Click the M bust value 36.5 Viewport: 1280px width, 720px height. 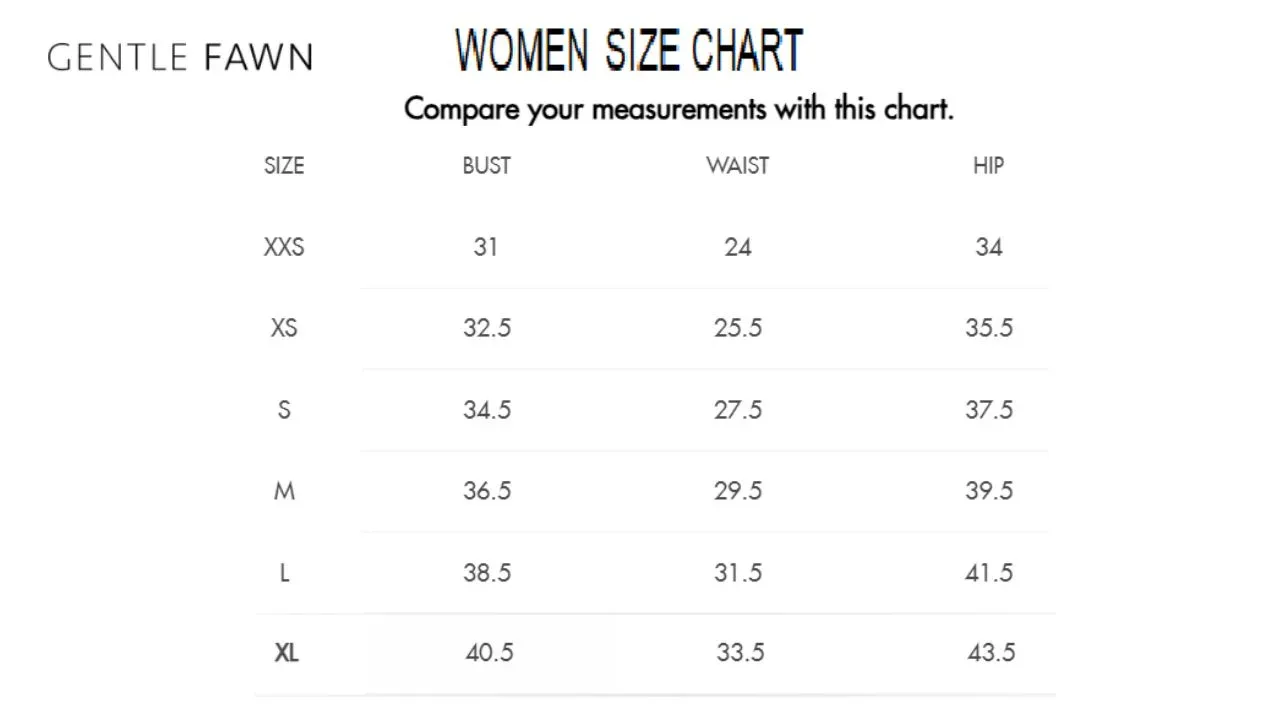click(x=487, y=491)
